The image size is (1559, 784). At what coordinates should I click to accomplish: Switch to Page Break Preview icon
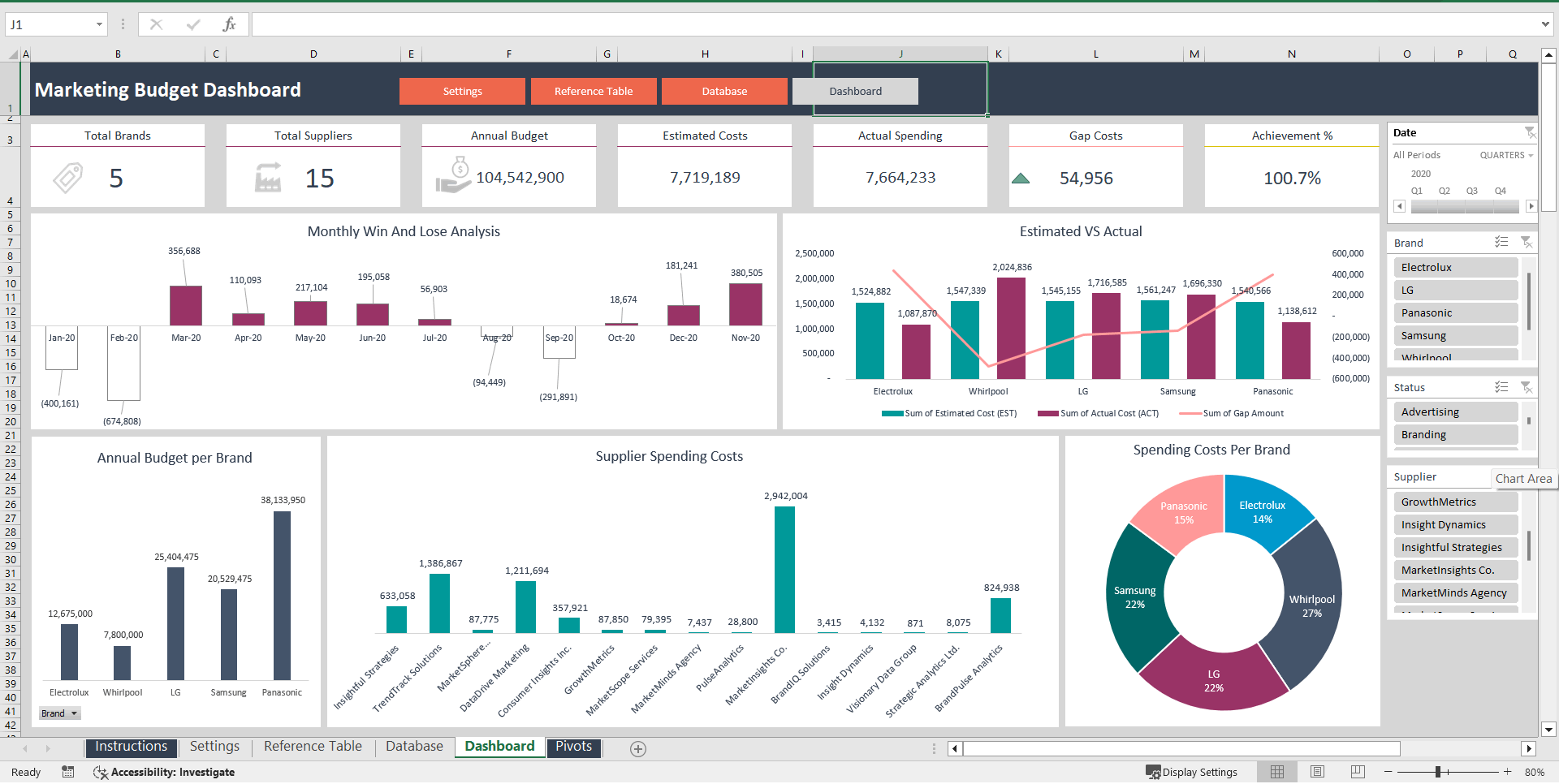coord(1358,772)
